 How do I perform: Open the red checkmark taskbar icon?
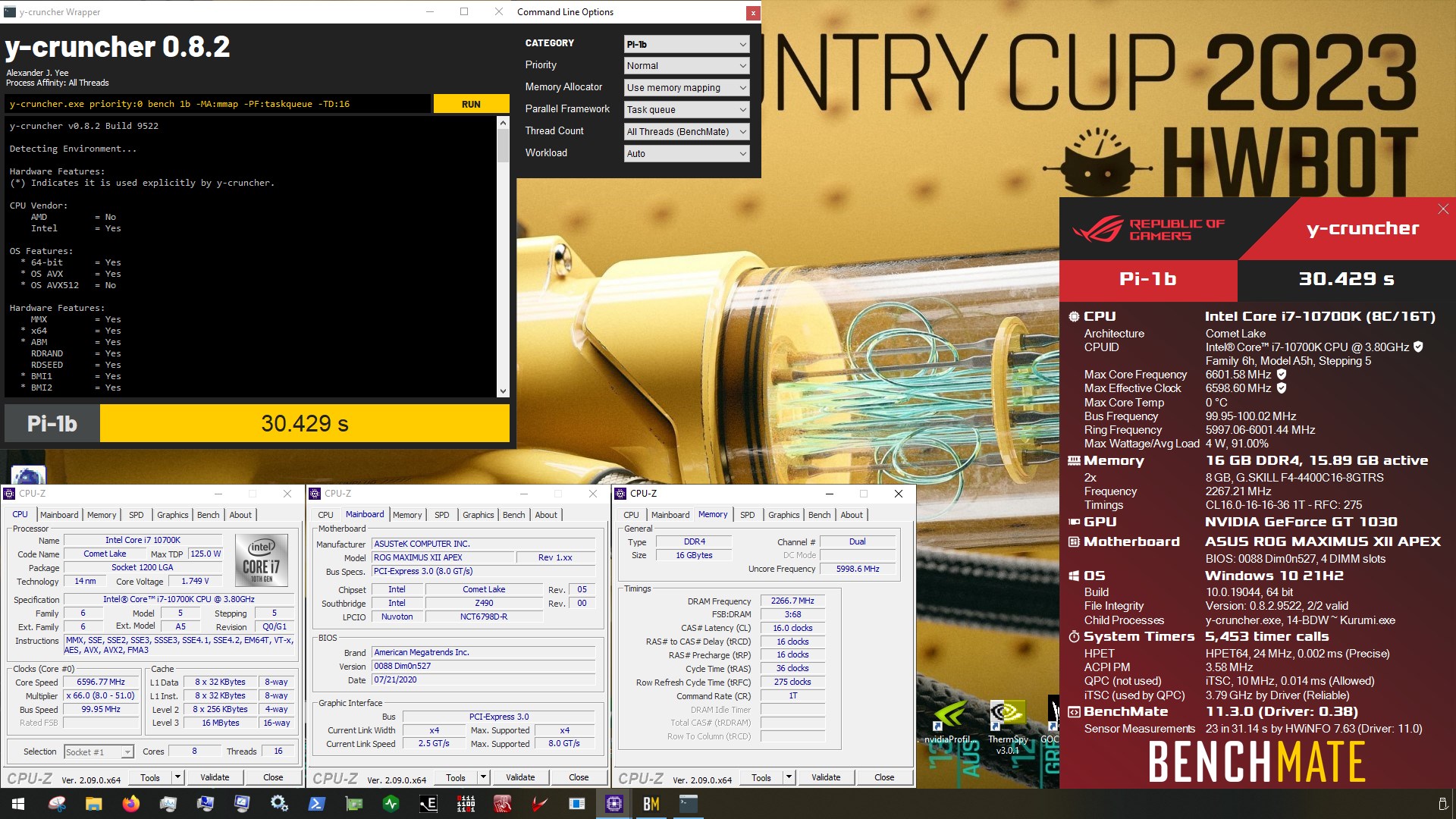[539, 804]
